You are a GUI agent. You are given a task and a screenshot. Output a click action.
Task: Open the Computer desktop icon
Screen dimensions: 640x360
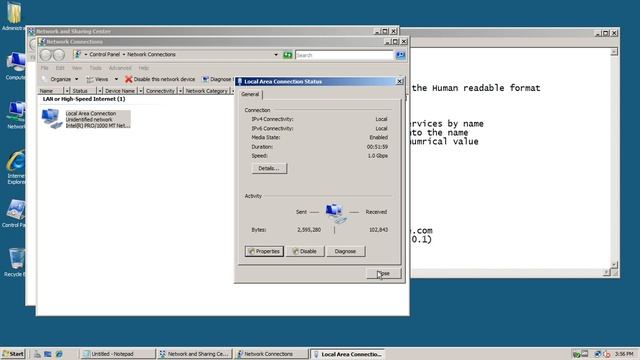tap(16, 65)
